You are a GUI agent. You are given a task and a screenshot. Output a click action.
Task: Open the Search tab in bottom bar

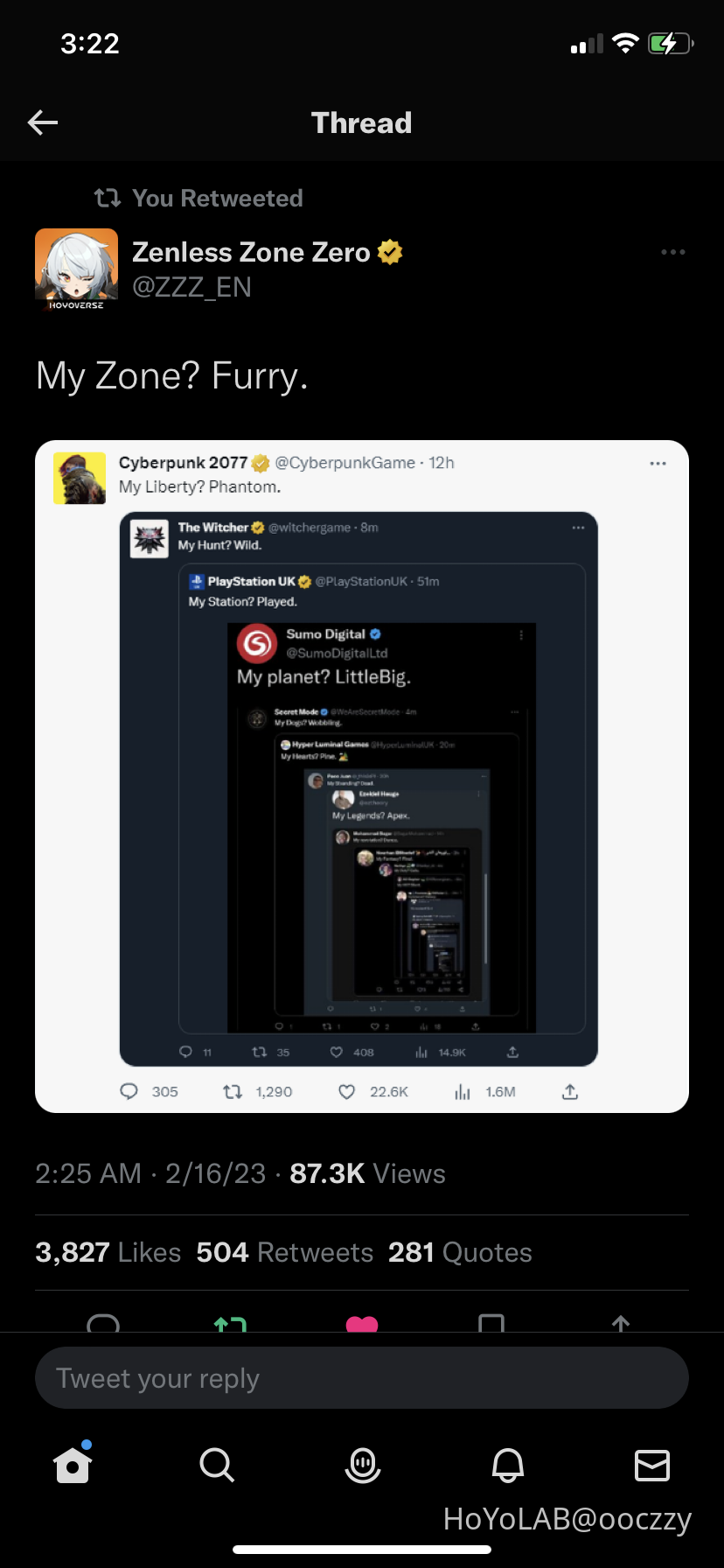coord(217,1464)
